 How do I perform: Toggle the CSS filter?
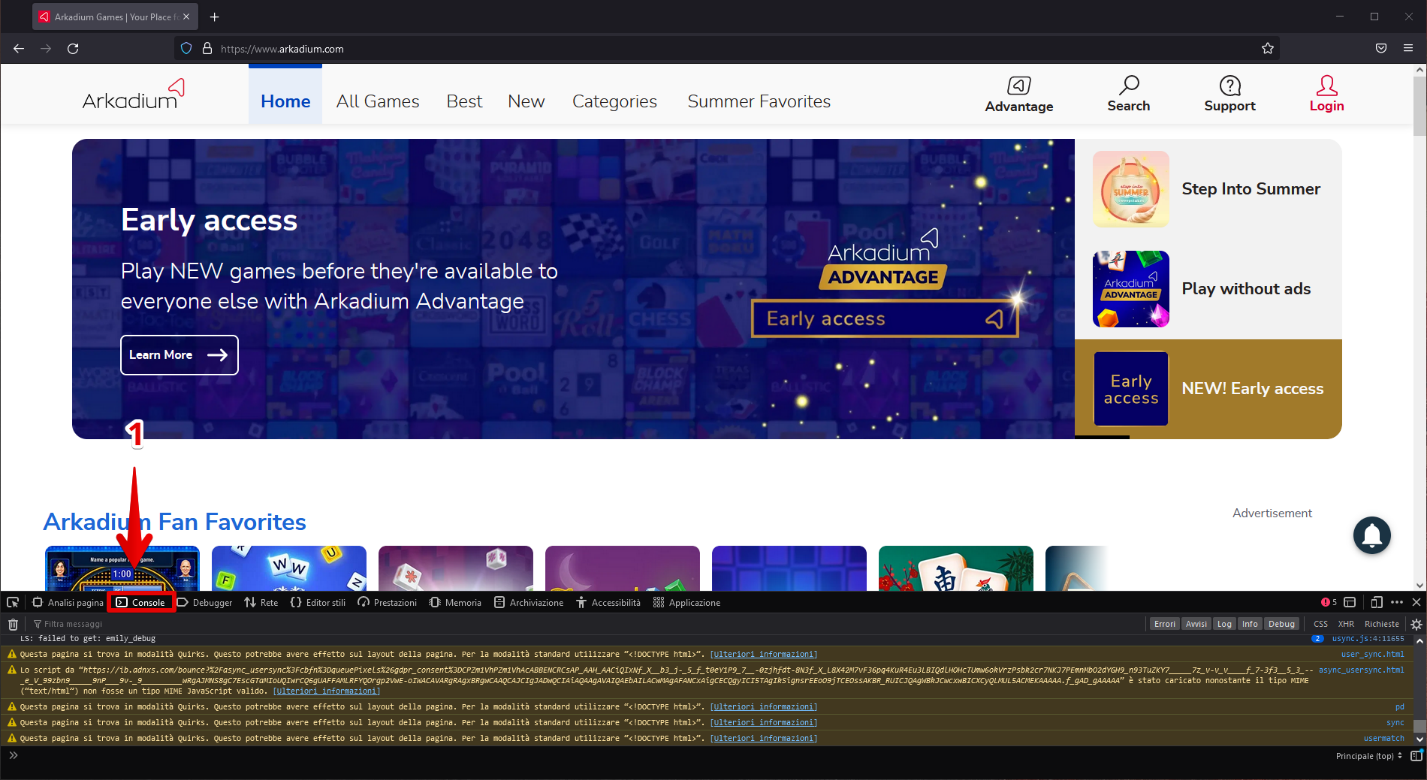click(1320, 624)
